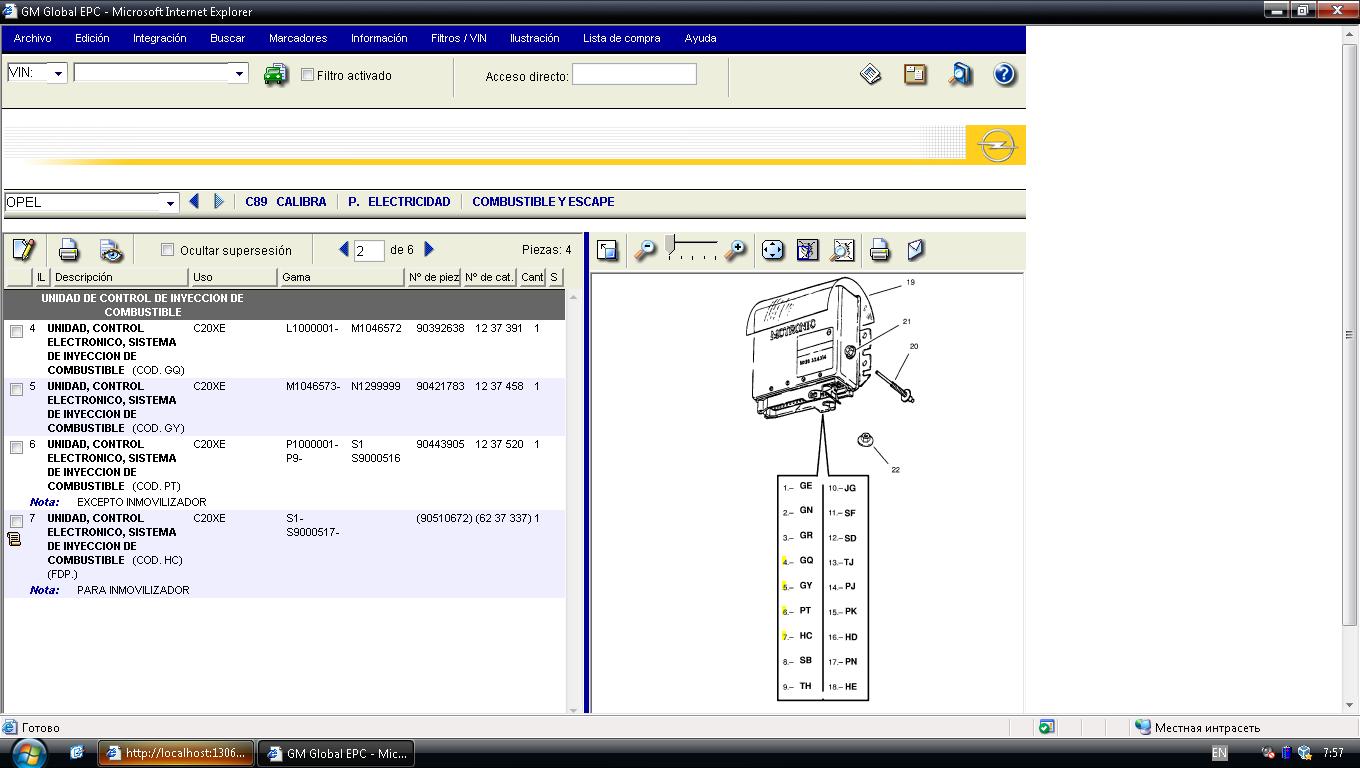
Task: Click the Gama column header
Action: (x=341, y=277)
